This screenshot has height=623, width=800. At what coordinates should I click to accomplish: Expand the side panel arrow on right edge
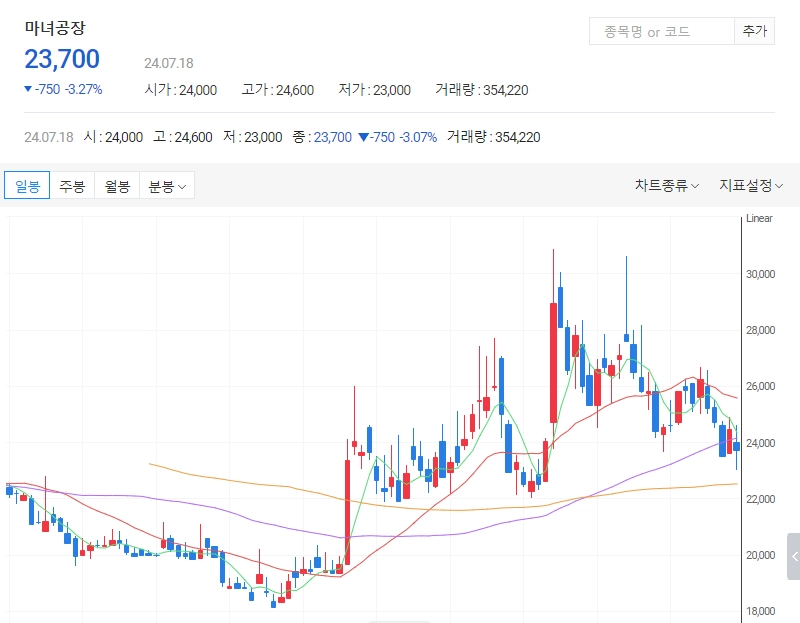point(794,556)
